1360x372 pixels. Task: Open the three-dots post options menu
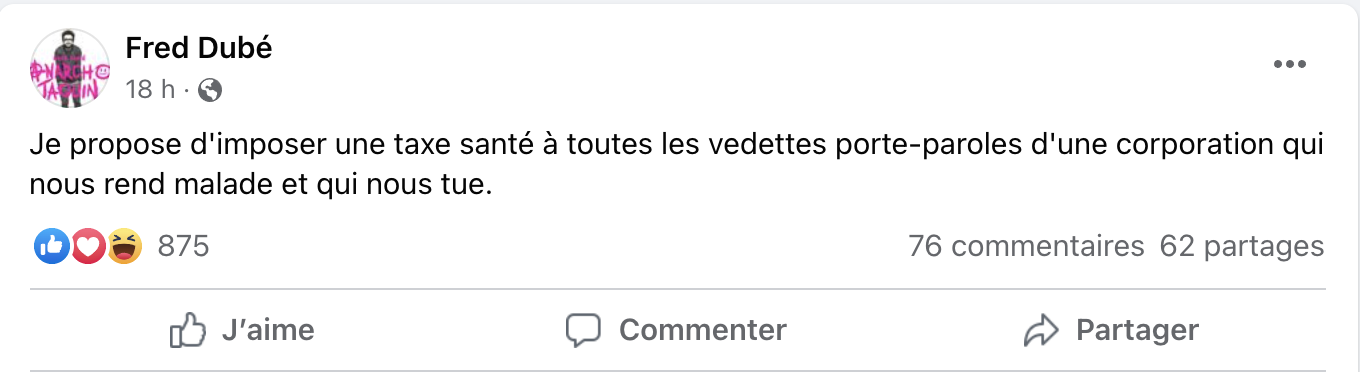1290,65
